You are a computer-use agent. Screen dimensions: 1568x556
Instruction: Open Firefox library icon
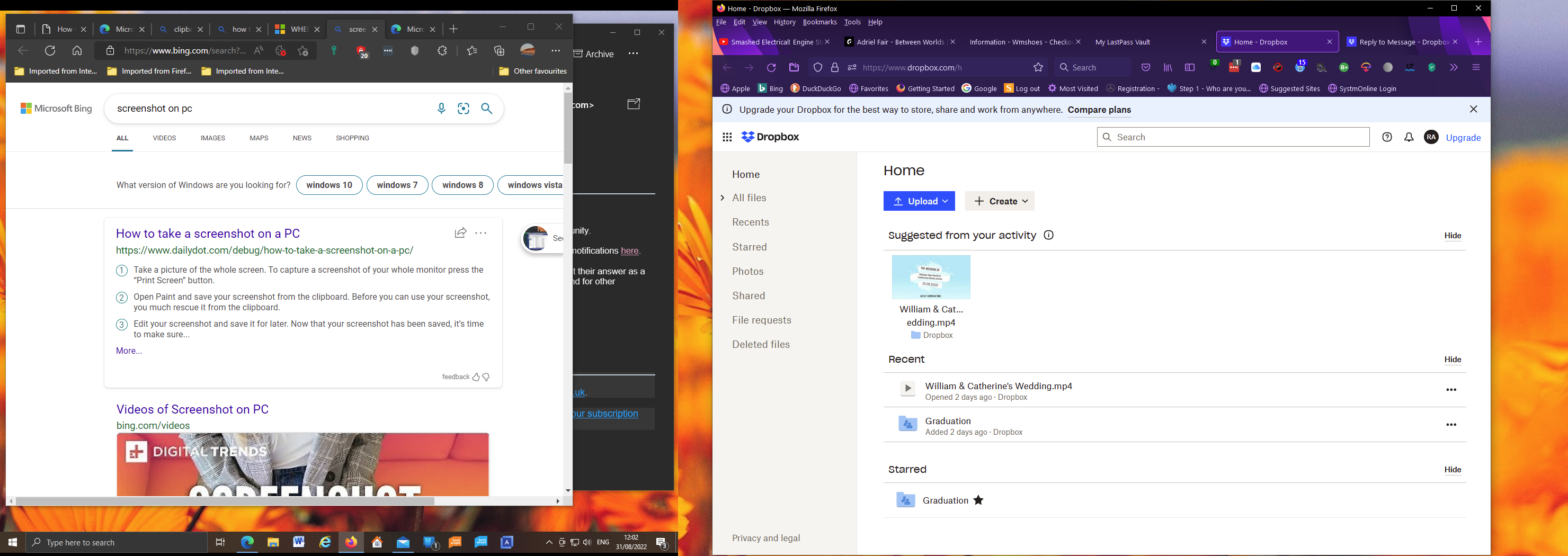[x=1168, y=68]
